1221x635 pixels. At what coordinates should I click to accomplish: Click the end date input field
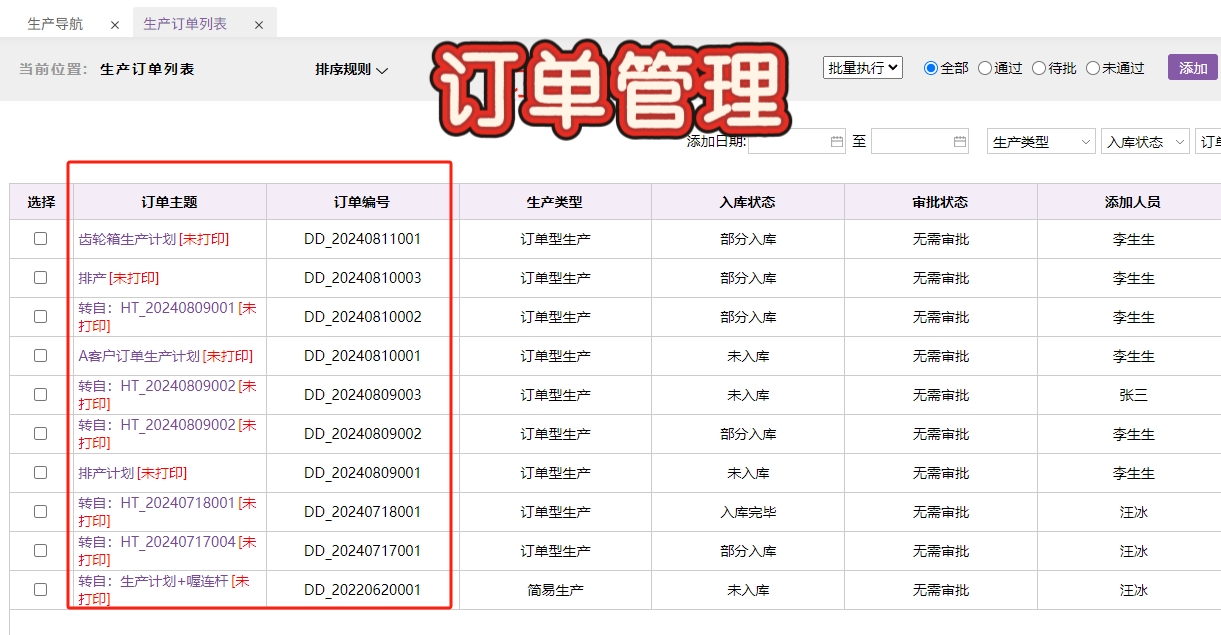click(x=920, y=142)
